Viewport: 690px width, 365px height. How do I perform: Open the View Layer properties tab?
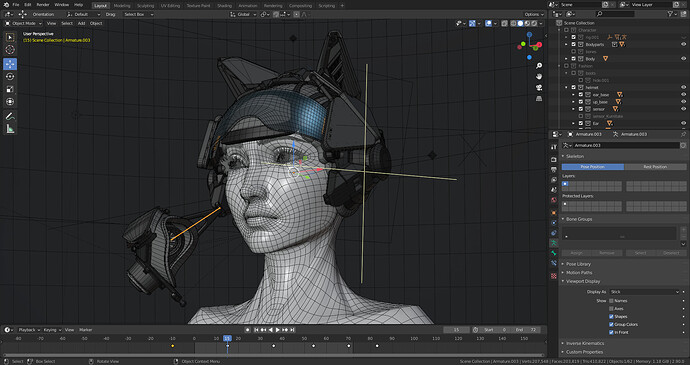554,180
